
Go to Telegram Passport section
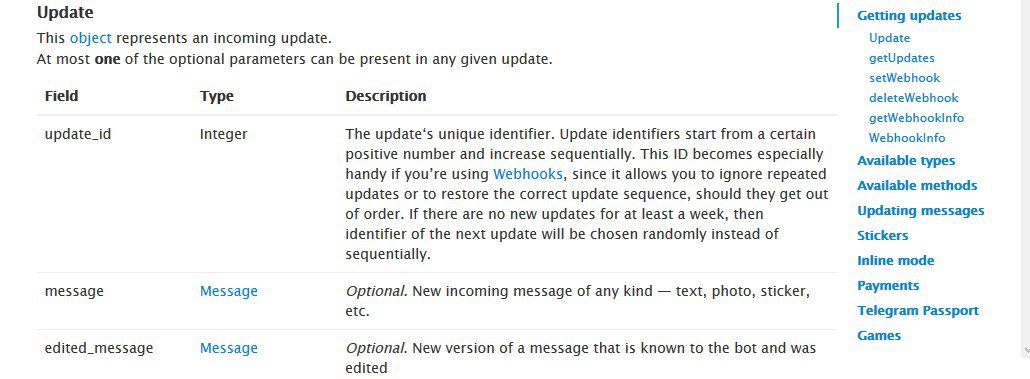pyautogui.click(x=918, y=311)
